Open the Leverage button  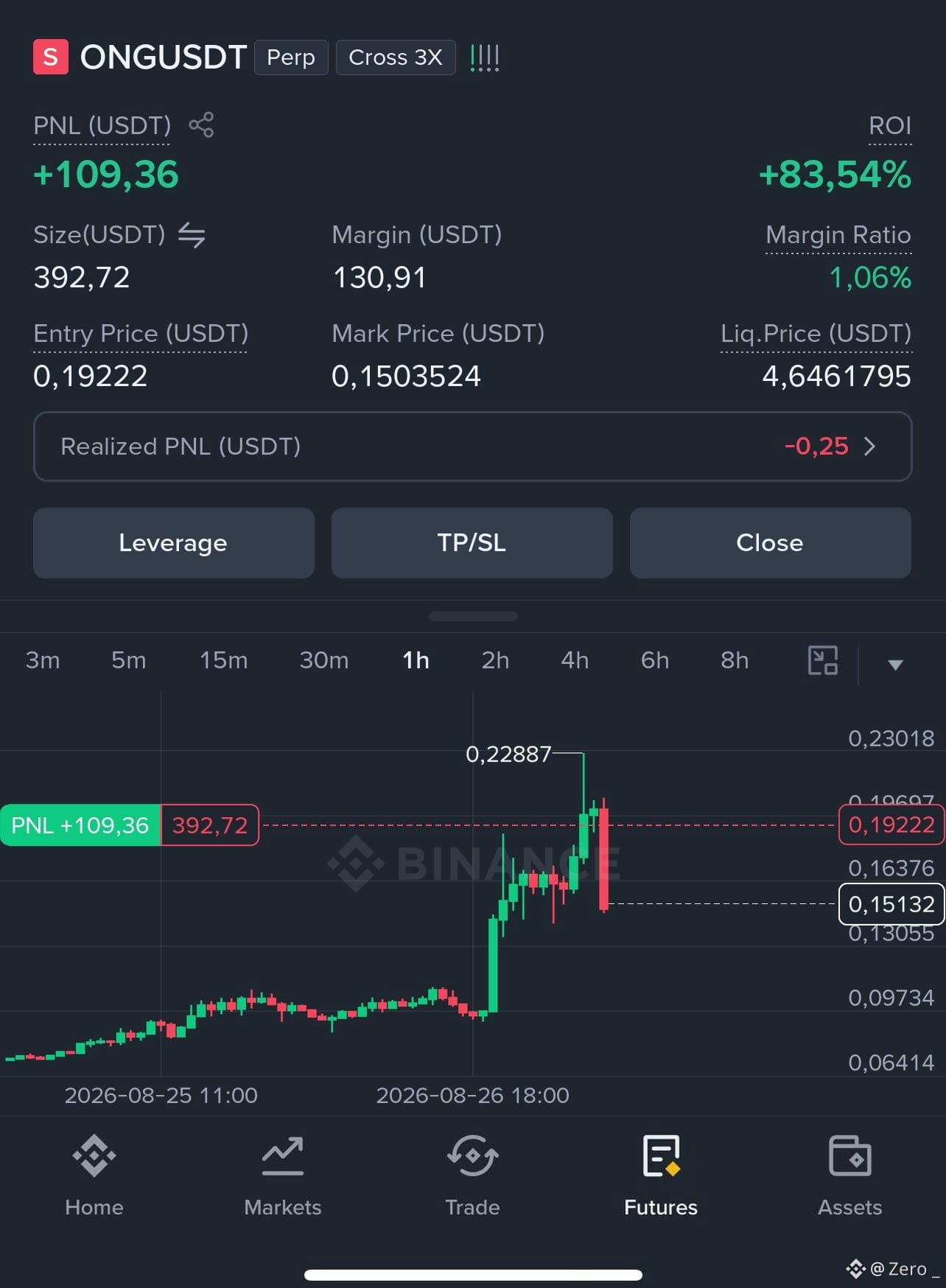pyautogui.click(x=174, y=543)
